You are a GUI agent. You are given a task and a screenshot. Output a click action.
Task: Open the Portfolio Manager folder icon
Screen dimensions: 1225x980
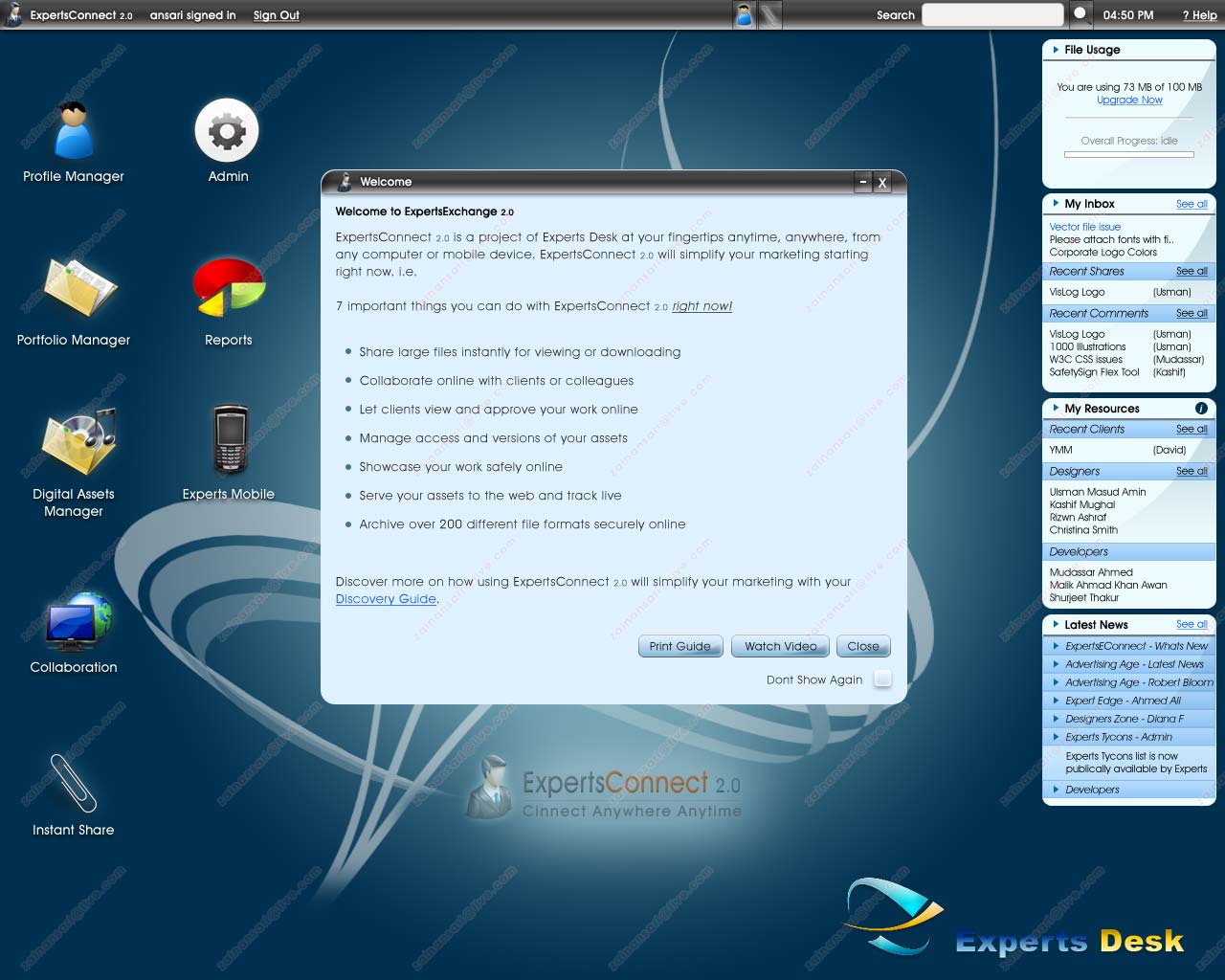(x=80, y=288)
